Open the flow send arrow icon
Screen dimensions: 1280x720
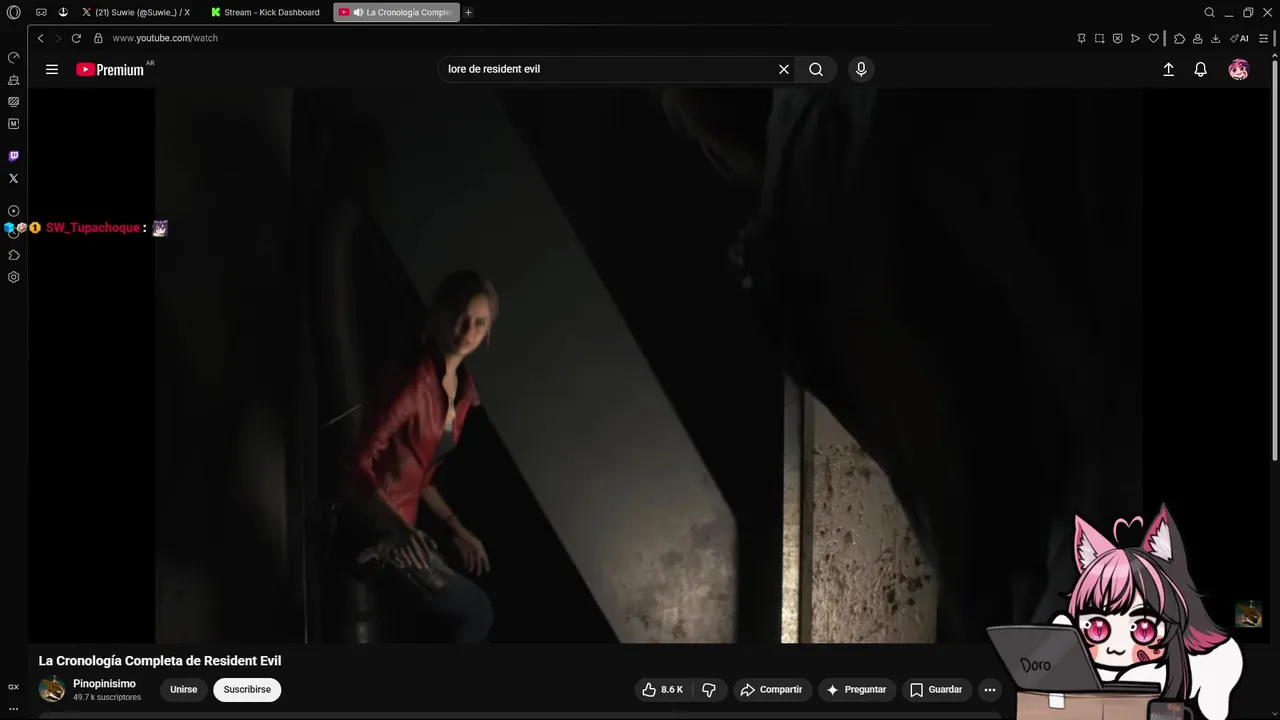coord(1135,38)
